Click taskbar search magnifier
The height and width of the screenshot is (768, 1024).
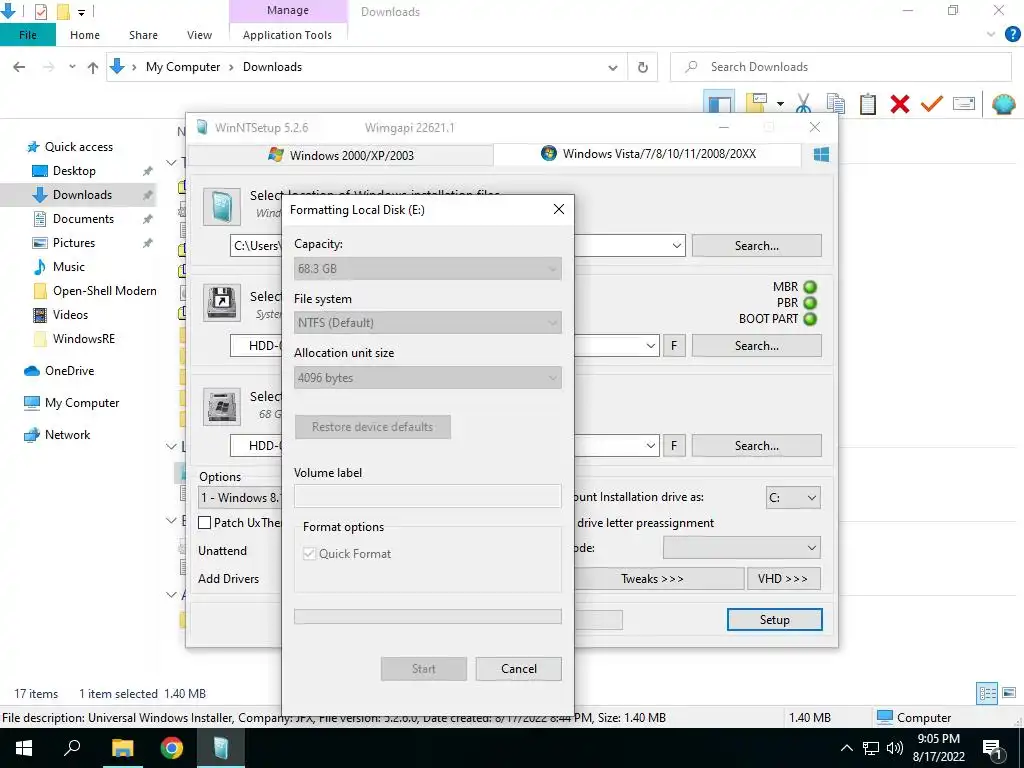pos(72,748)
